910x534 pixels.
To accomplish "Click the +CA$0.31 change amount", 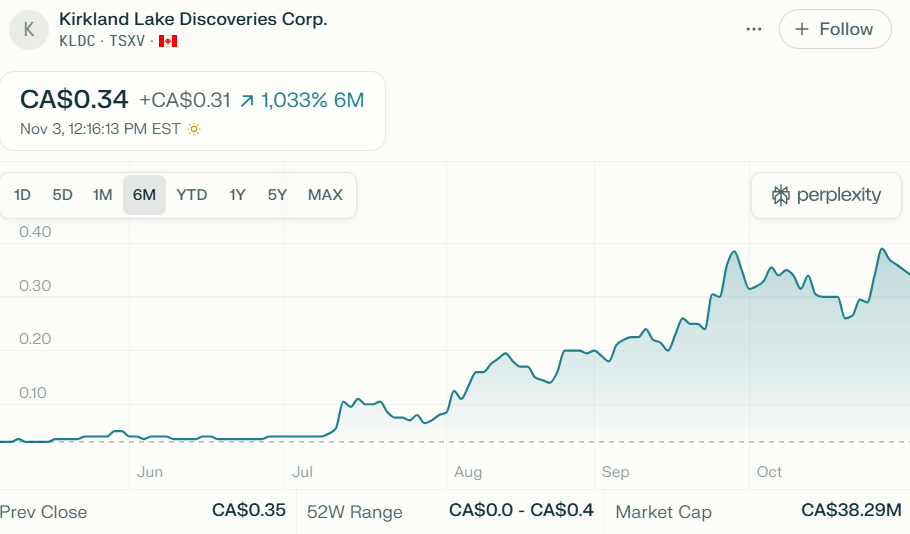I will coord(185,100).
